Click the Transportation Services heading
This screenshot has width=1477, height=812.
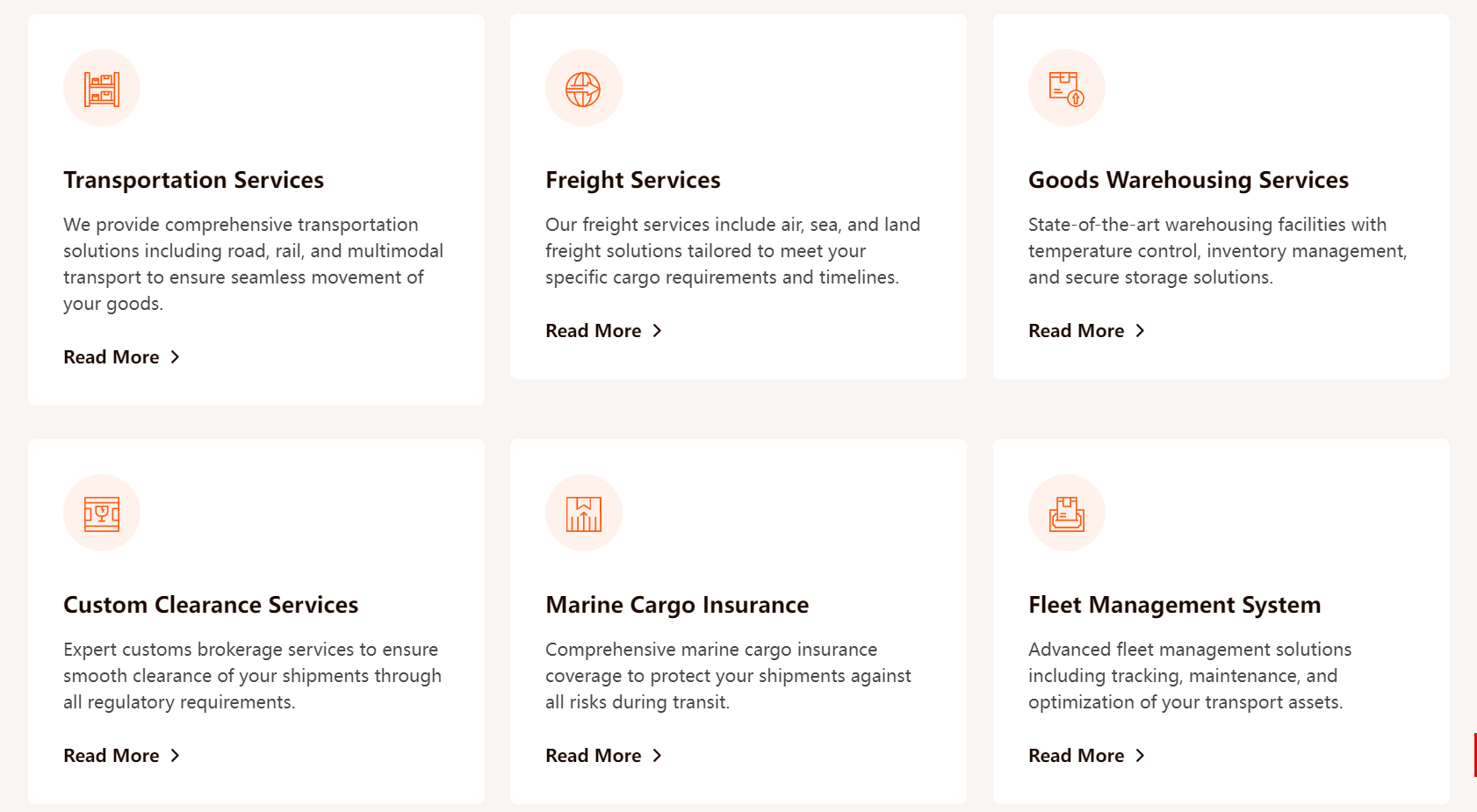coord(193,180)
